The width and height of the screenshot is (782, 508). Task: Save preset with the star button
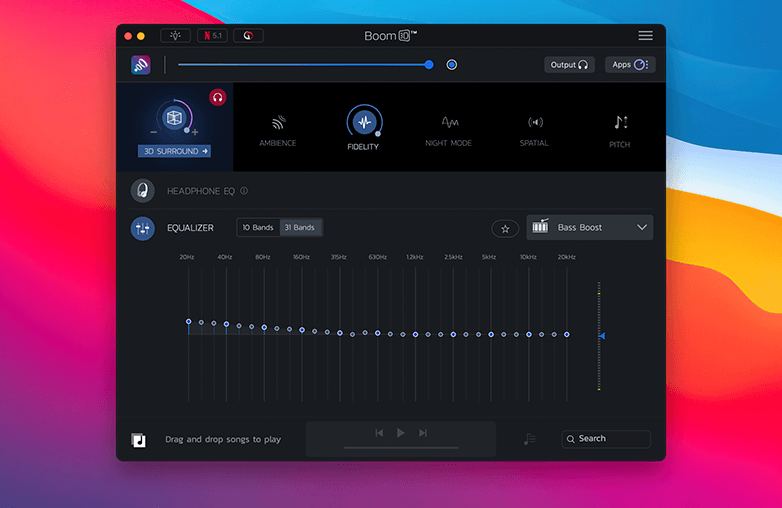[505, 229]
